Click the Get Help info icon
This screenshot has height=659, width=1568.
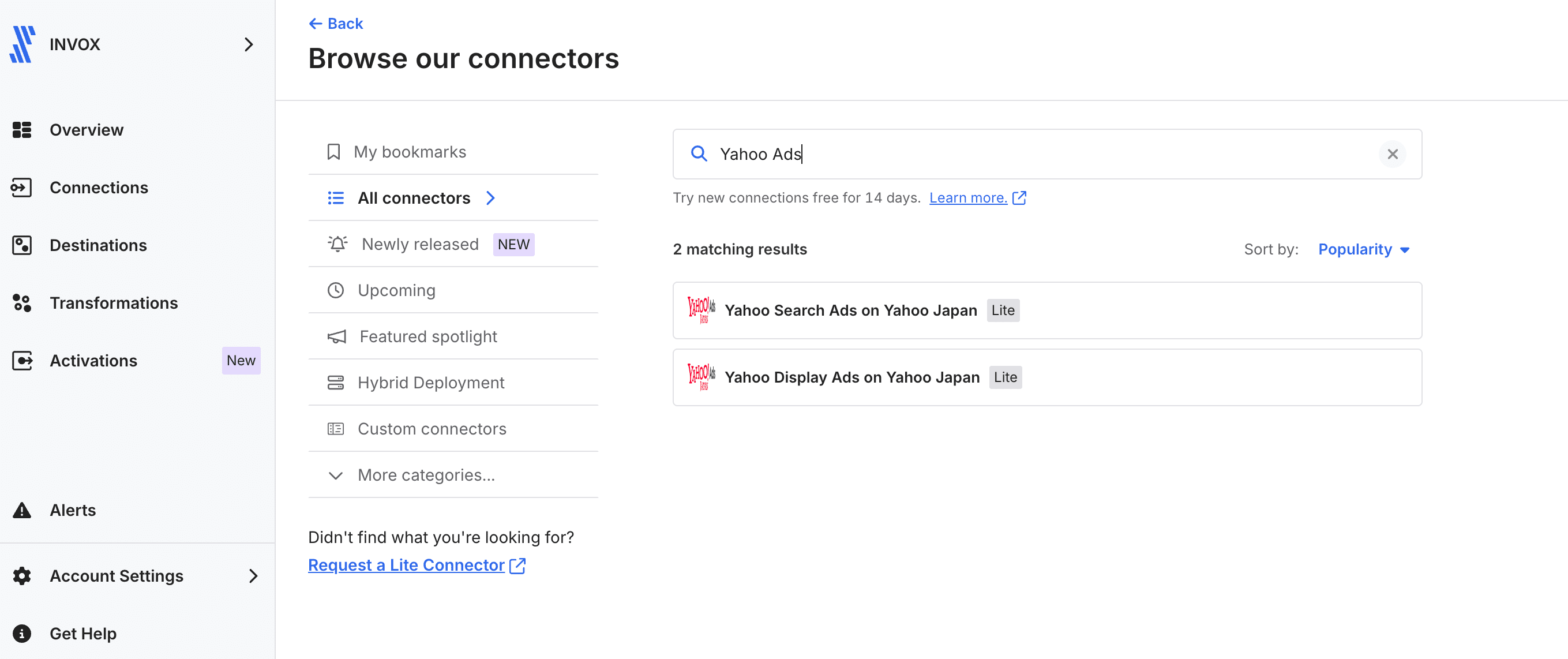[22, 634]
